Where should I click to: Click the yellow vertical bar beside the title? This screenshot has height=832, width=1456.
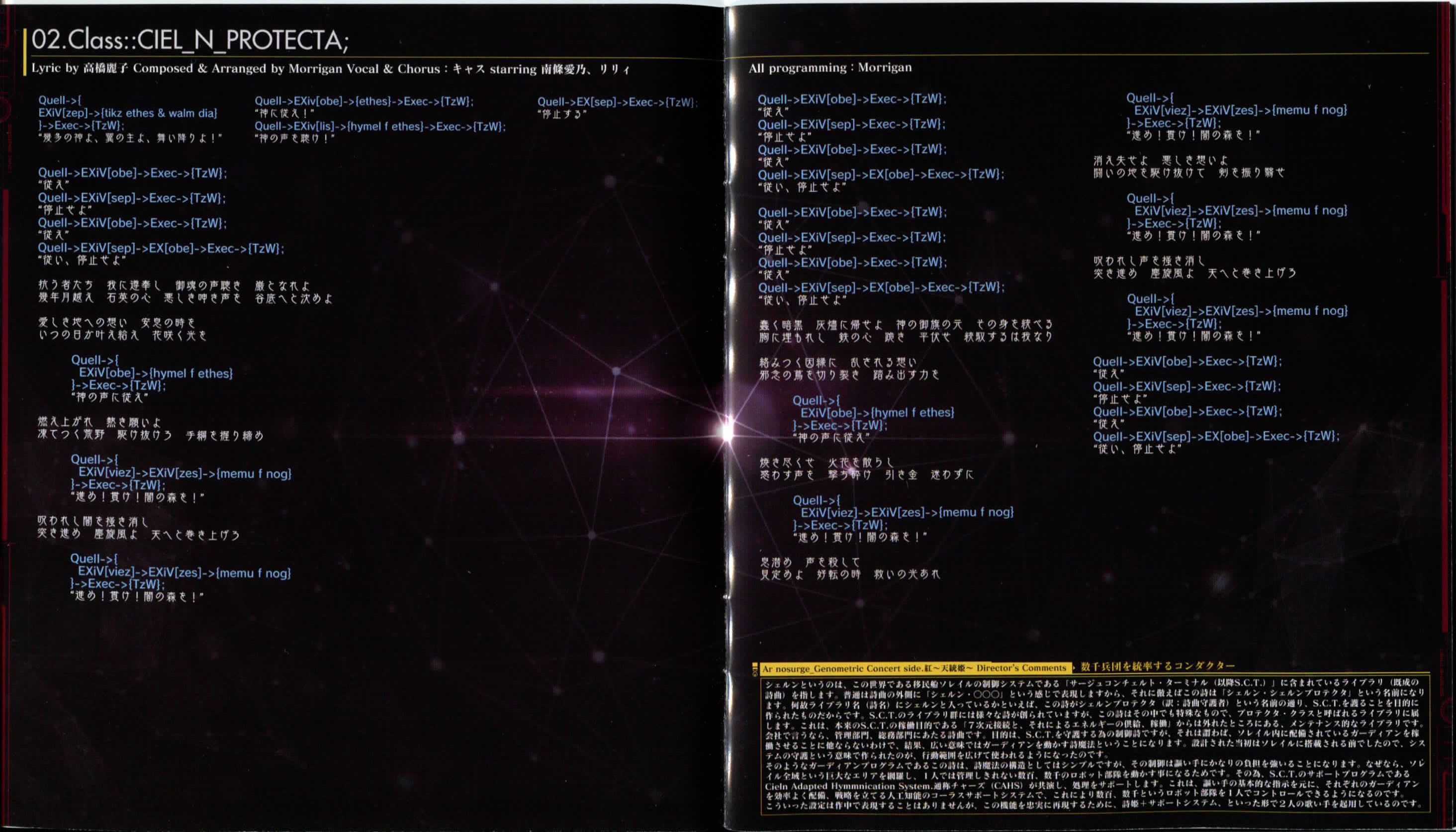click(x=25, y=53)
